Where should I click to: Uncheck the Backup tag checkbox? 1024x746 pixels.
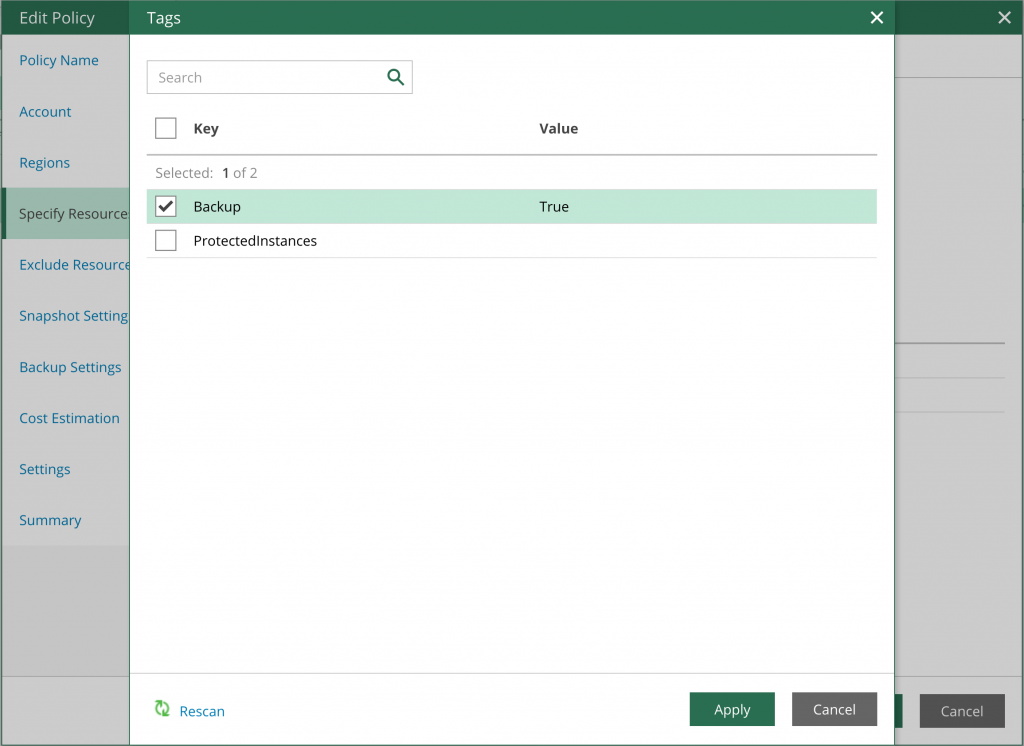166,206
